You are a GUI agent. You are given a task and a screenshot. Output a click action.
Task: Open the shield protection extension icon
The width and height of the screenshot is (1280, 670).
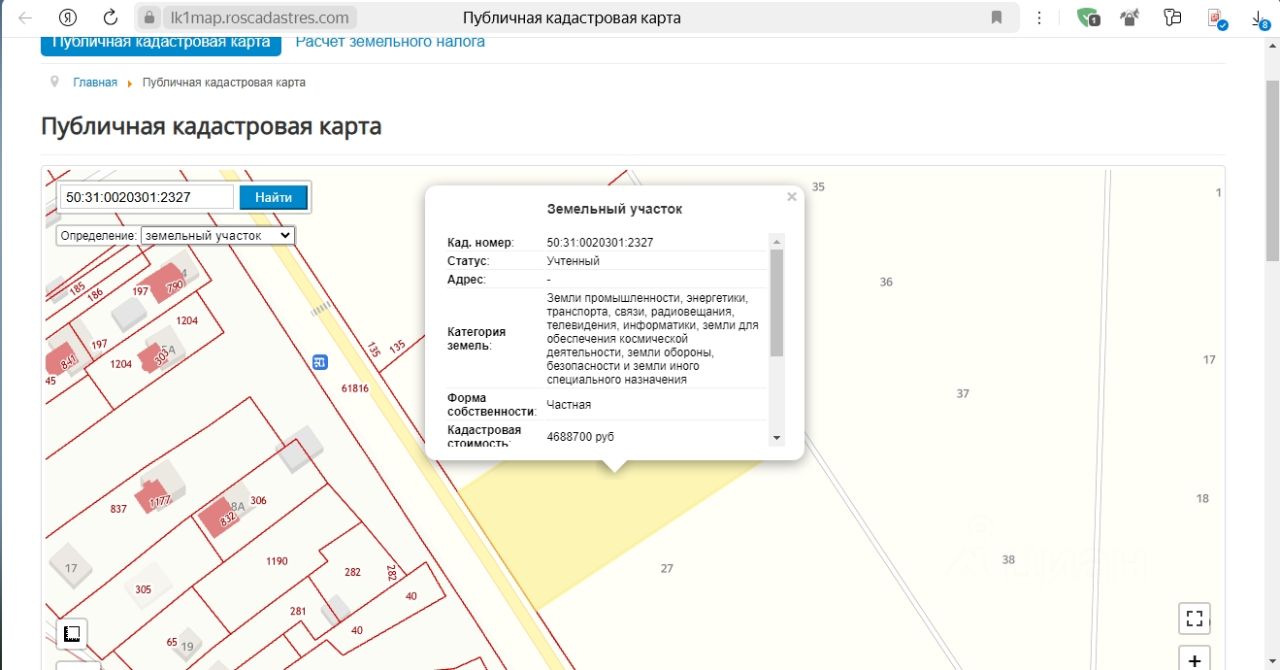pos(1088,18)
